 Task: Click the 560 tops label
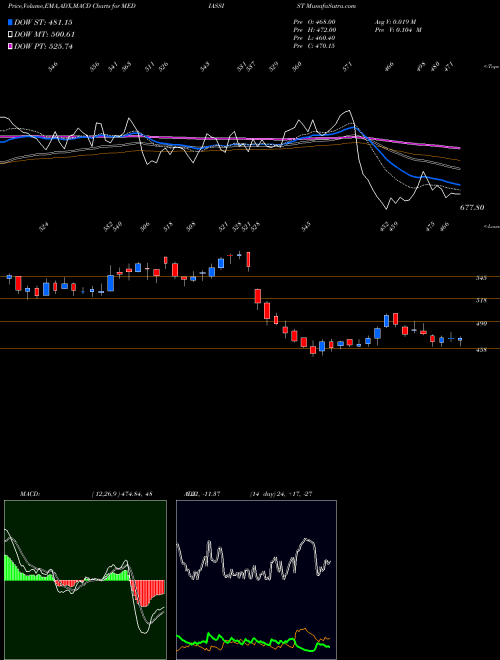click(x=297, y=67)
